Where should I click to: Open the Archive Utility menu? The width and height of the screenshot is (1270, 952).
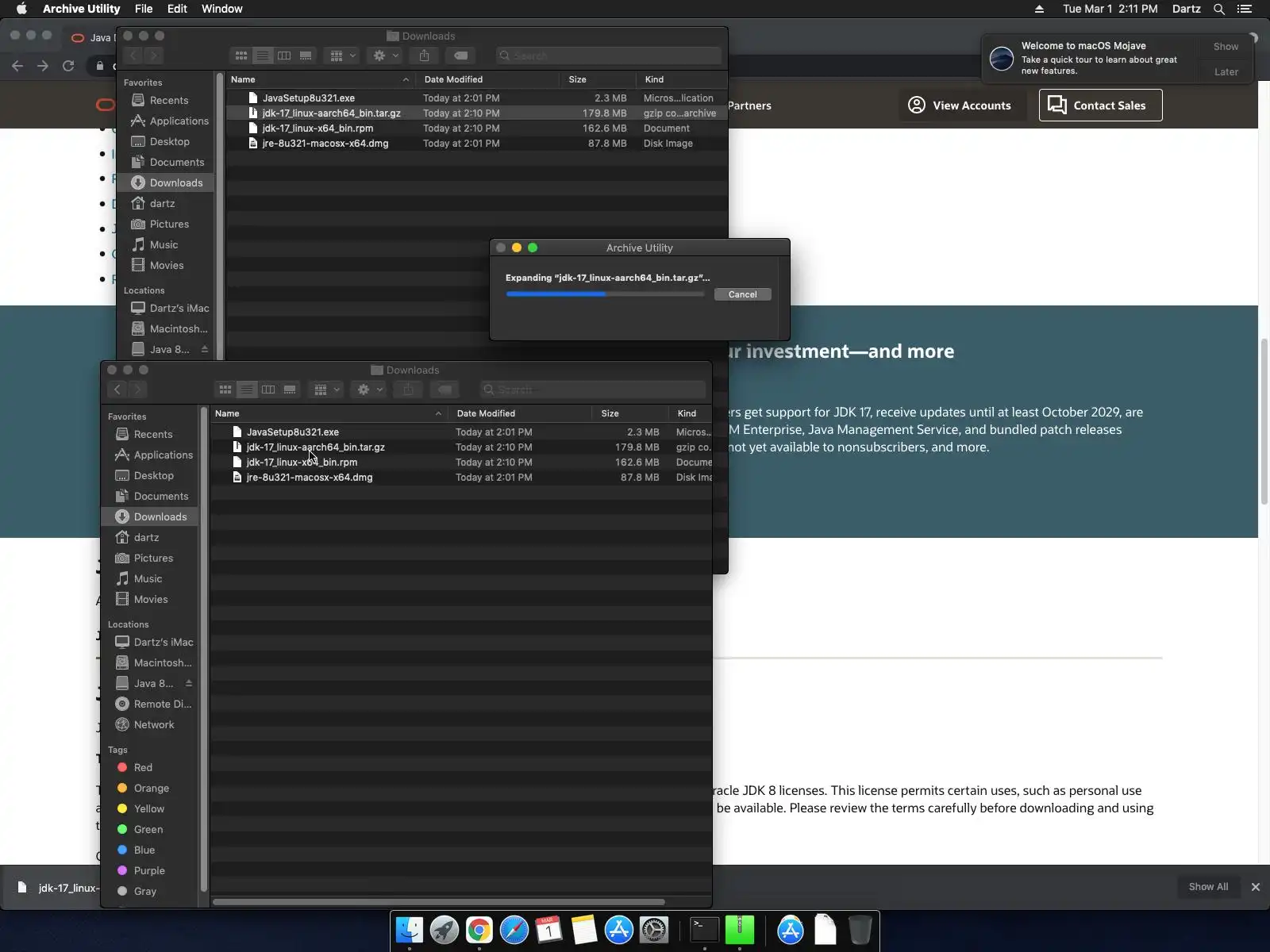tap(81, 9)
